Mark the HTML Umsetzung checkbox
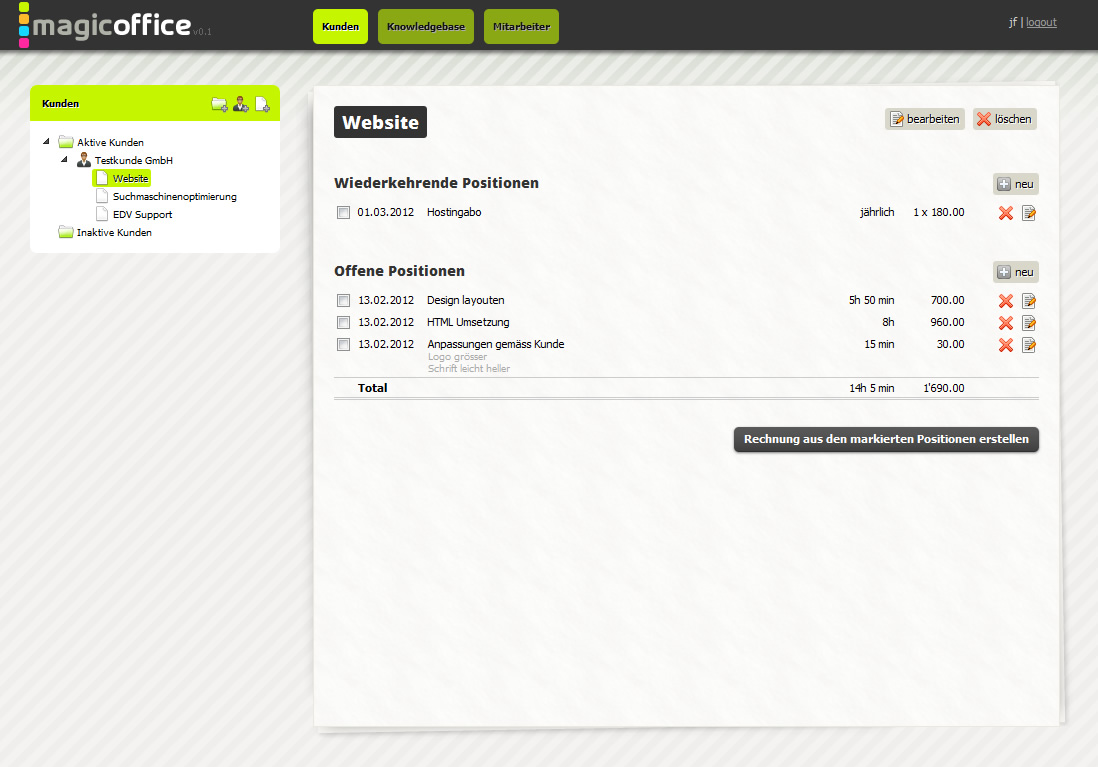 click(343, 323)
